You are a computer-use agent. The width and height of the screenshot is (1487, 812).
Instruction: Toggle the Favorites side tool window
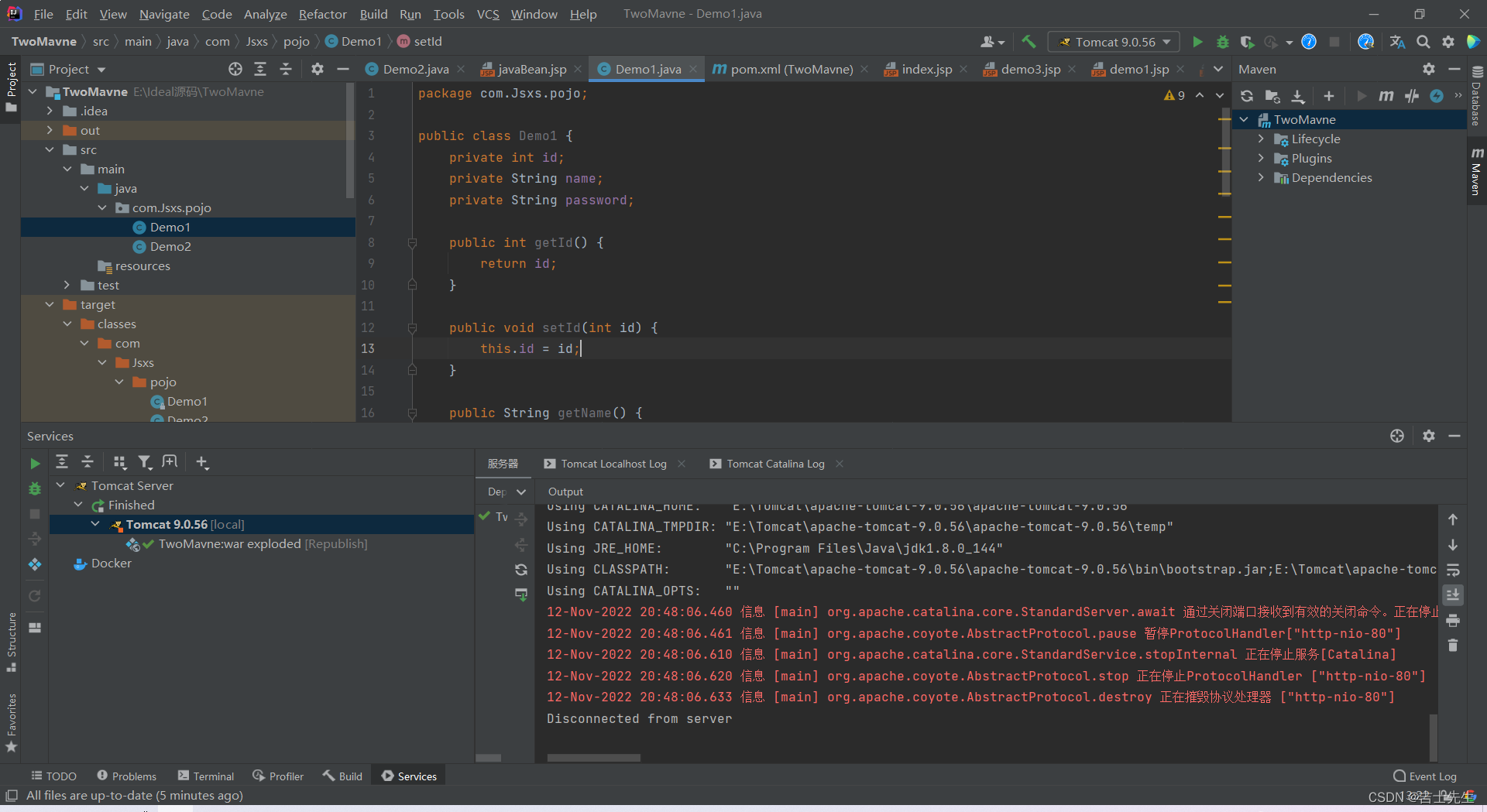tap(11, 723)
